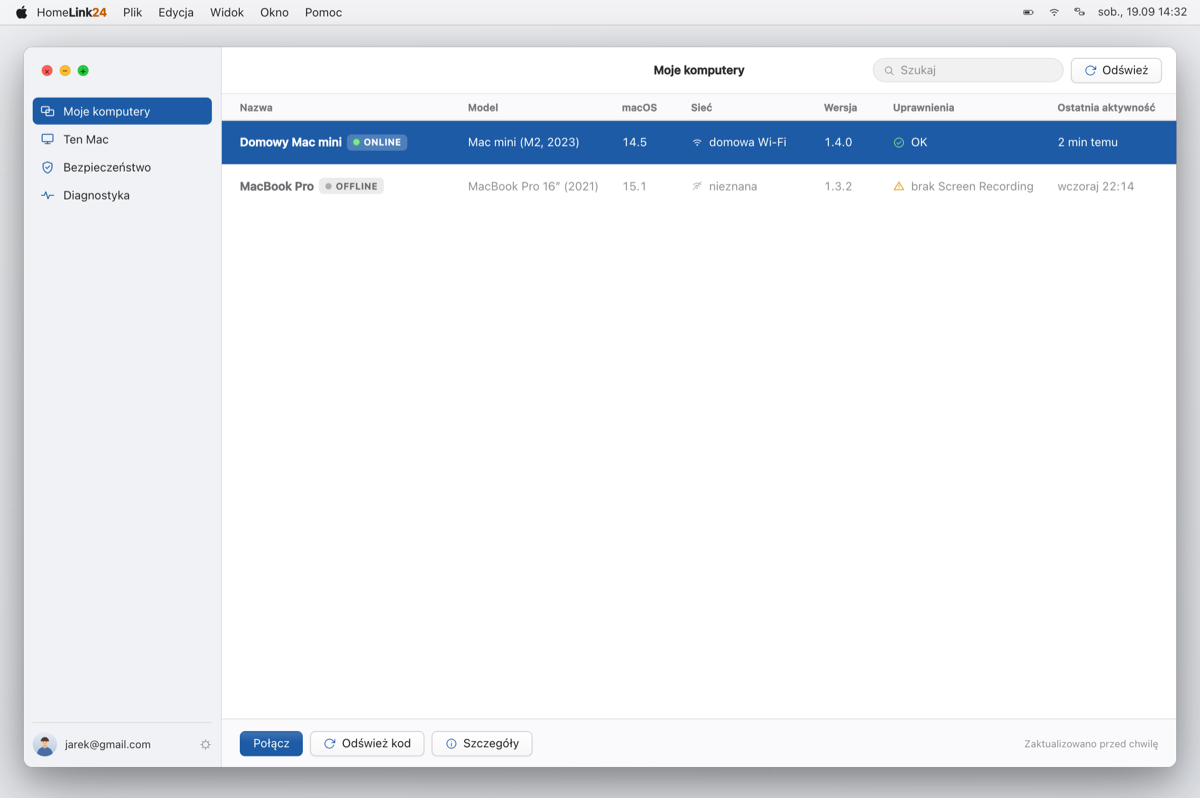Sort by Ostatnia aktywność column header

point(1106,107)
